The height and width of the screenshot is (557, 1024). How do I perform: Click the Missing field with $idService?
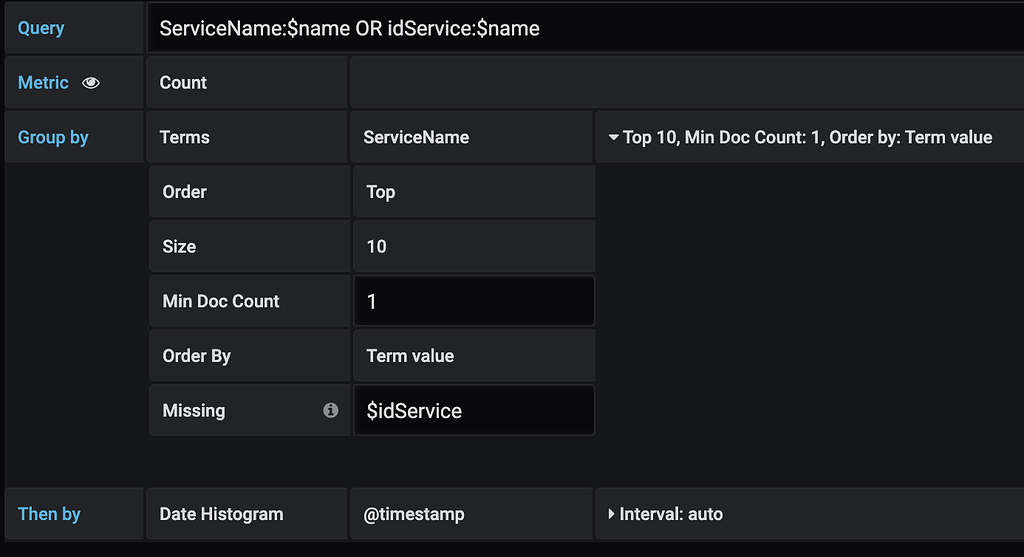click(473, 411)
